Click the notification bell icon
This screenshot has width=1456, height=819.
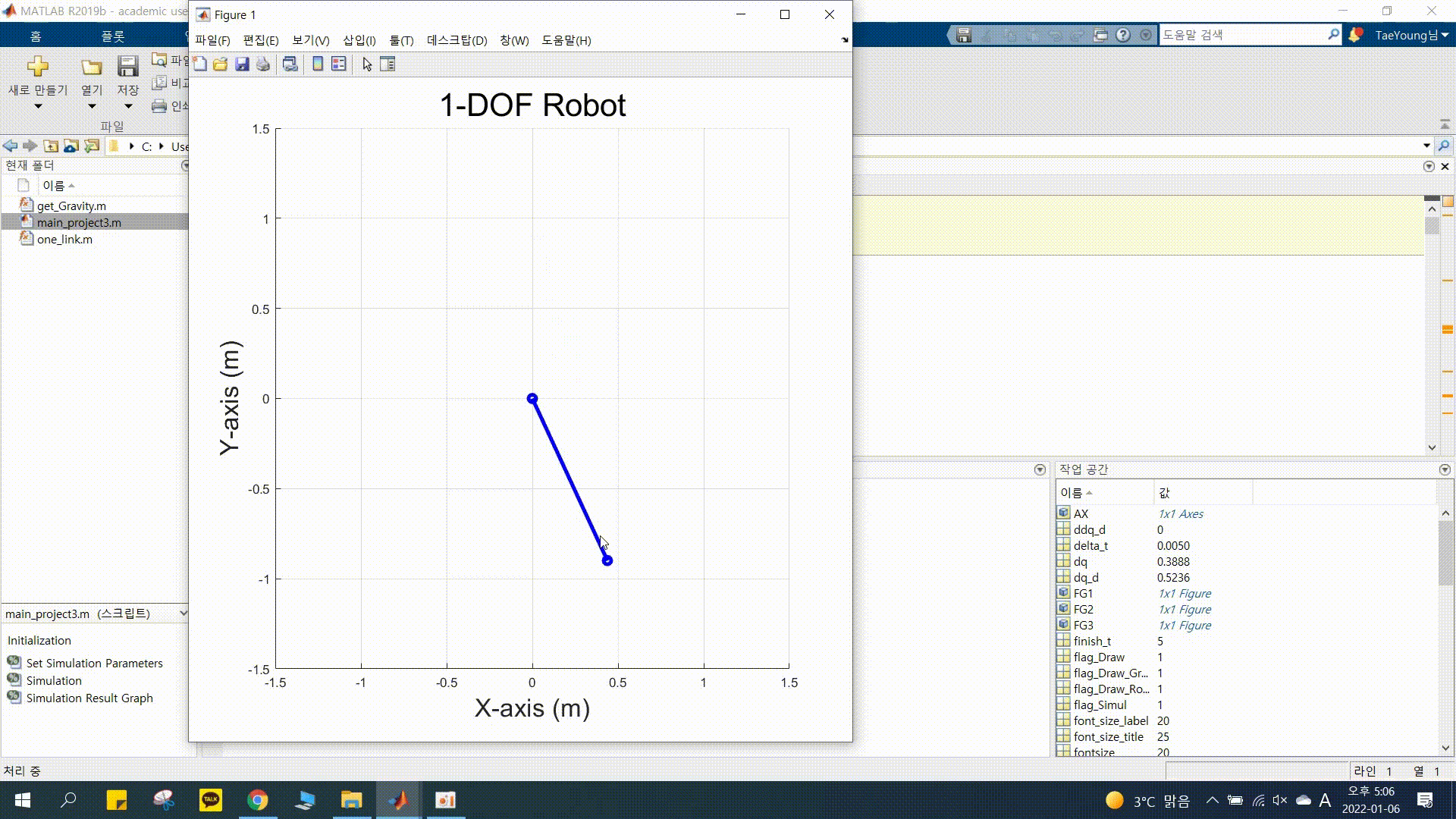tap(1355, 35)
